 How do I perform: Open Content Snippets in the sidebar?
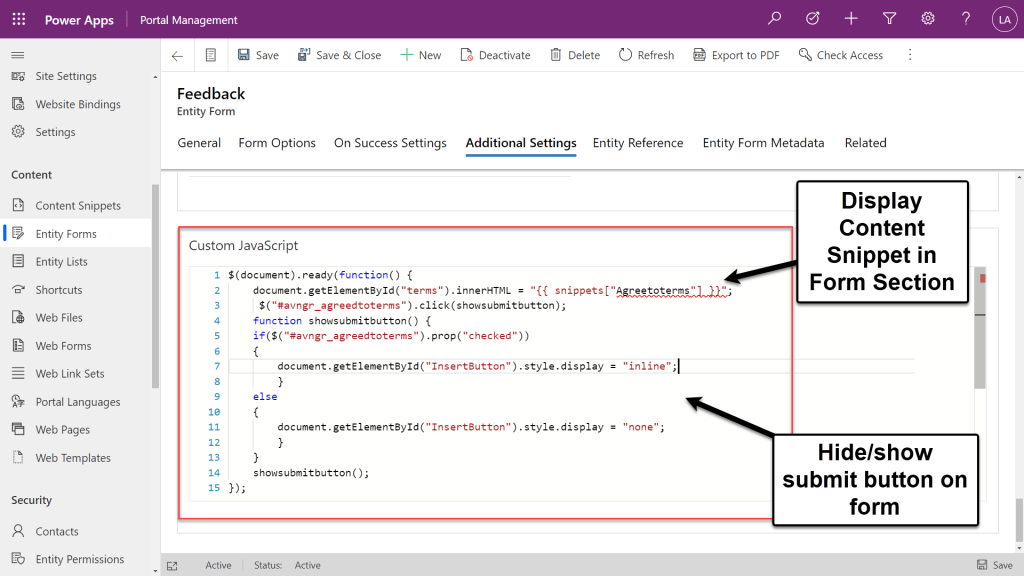coord(78,206)
